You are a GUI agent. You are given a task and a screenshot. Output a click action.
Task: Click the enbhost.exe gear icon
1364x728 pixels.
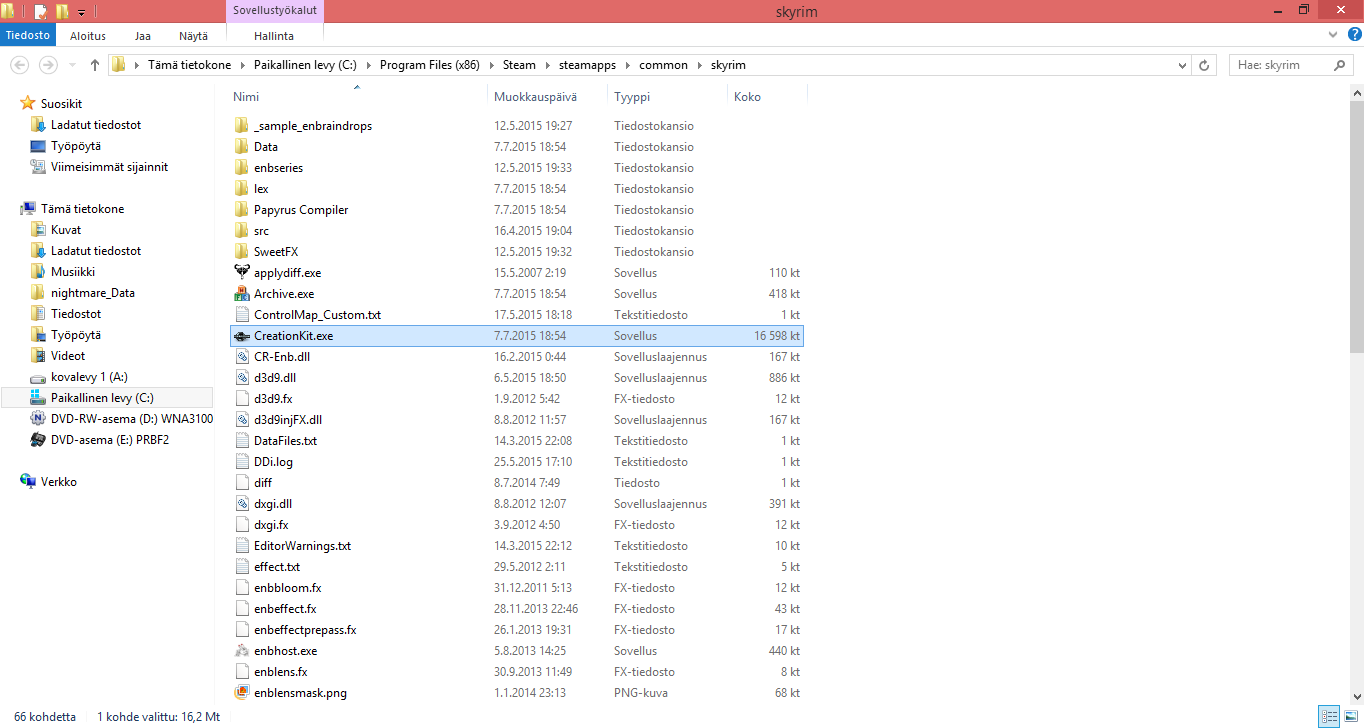(x=241, y=651)
